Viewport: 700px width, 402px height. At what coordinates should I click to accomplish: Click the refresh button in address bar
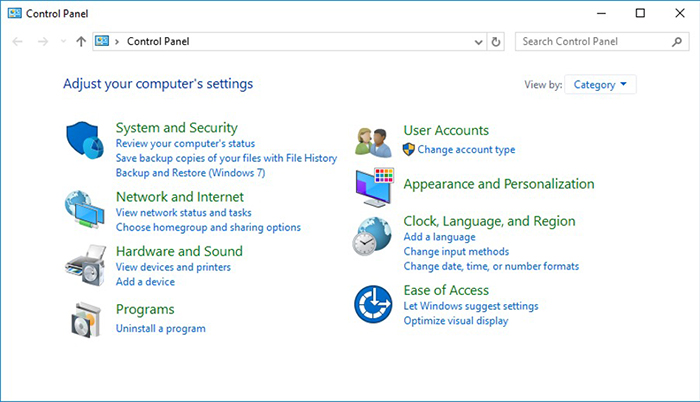pos(497,42)
